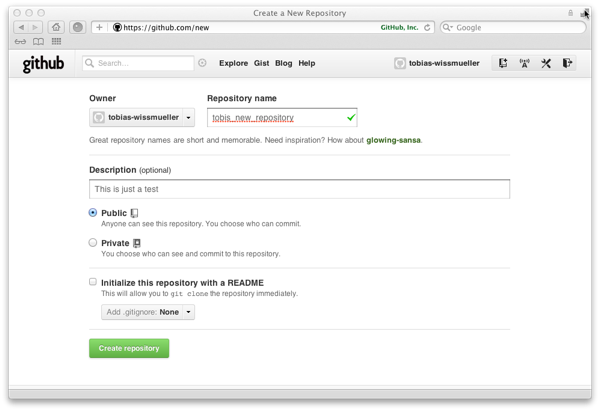Open the Owner dropdown tobias-wissmueller
The image size is (600, 411).
(x=142, y=117)
